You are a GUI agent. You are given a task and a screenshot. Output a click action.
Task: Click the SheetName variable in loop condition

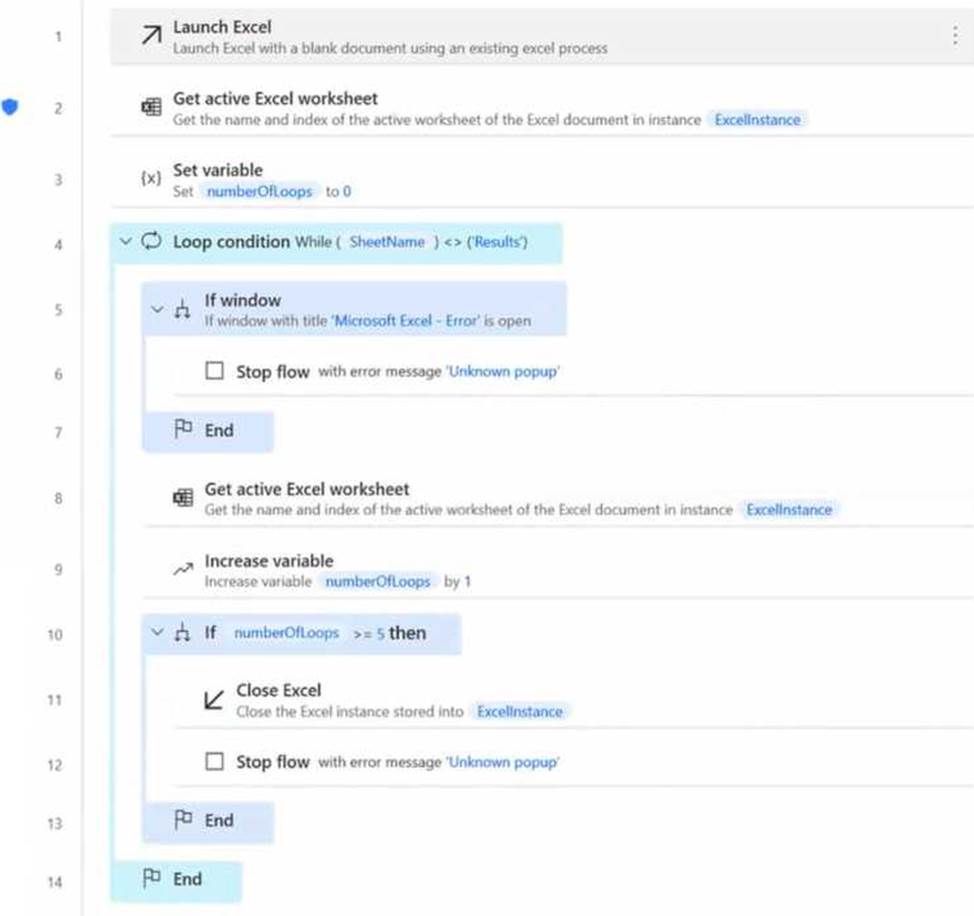click(387, 242)
